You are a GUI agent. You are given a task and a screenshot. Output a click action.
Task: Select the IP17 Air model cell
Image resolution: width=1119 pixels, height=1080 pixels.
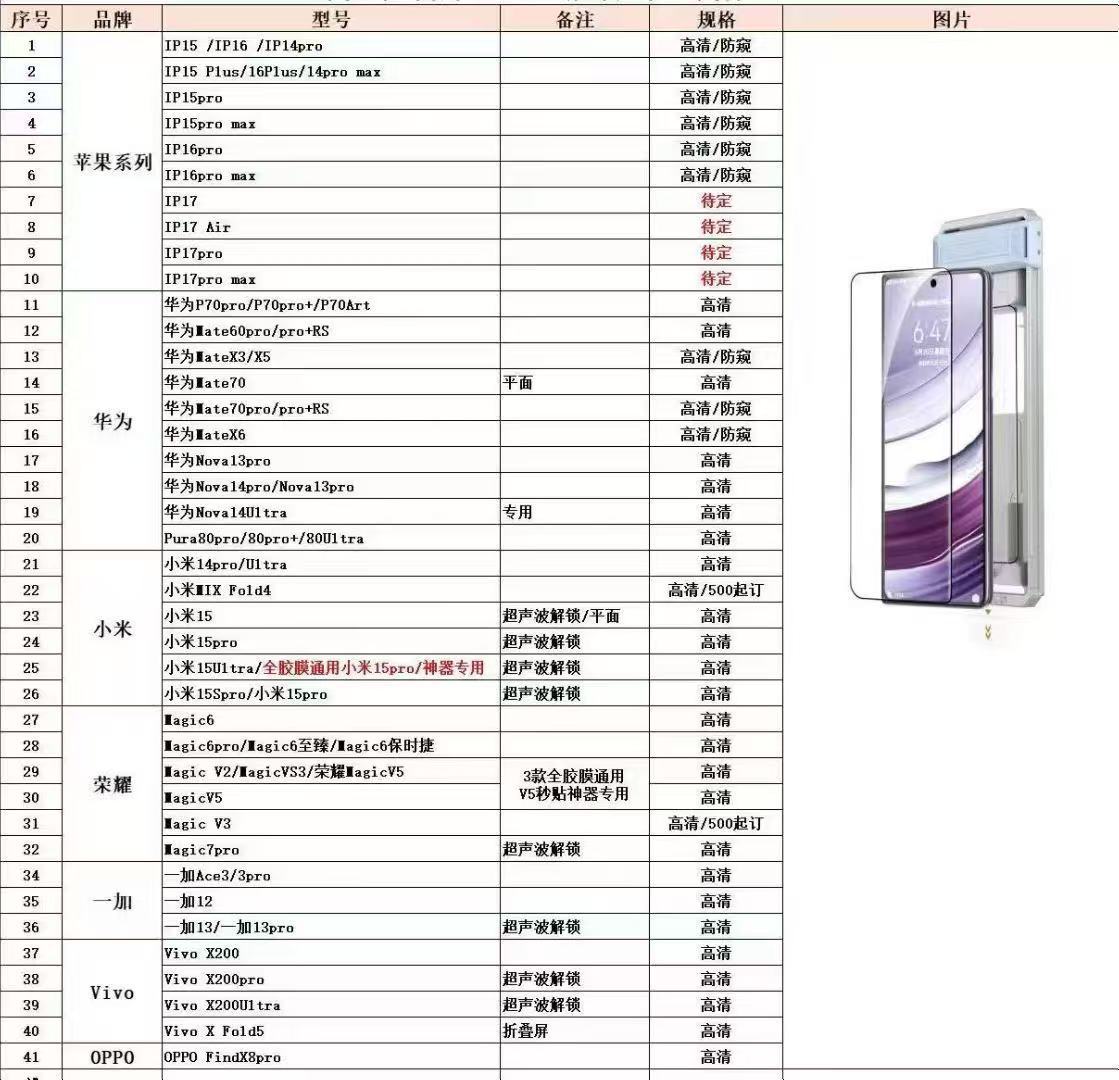331,227
